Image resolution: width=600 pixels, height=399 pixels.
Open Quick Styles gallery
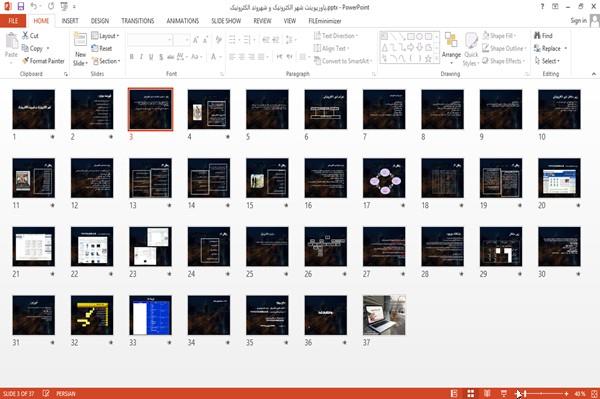[x=471, y=49]
